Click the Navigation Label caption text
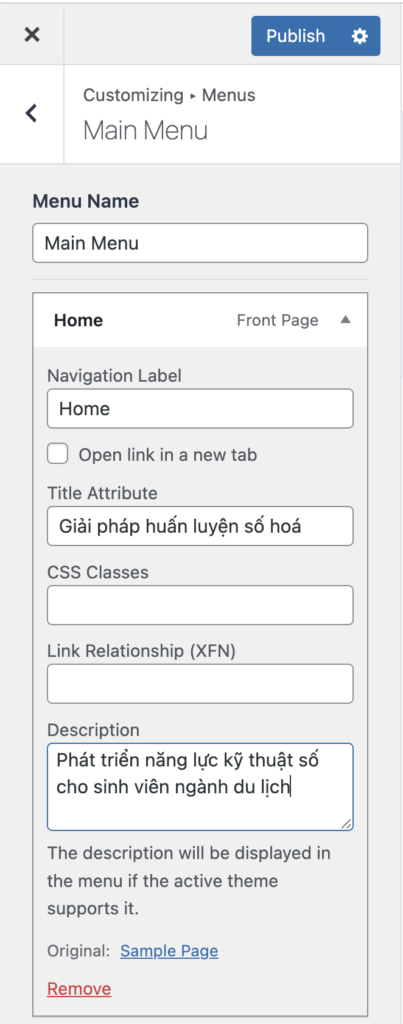Viewport: 403px width, 1024px height. (x=114, y=376)
